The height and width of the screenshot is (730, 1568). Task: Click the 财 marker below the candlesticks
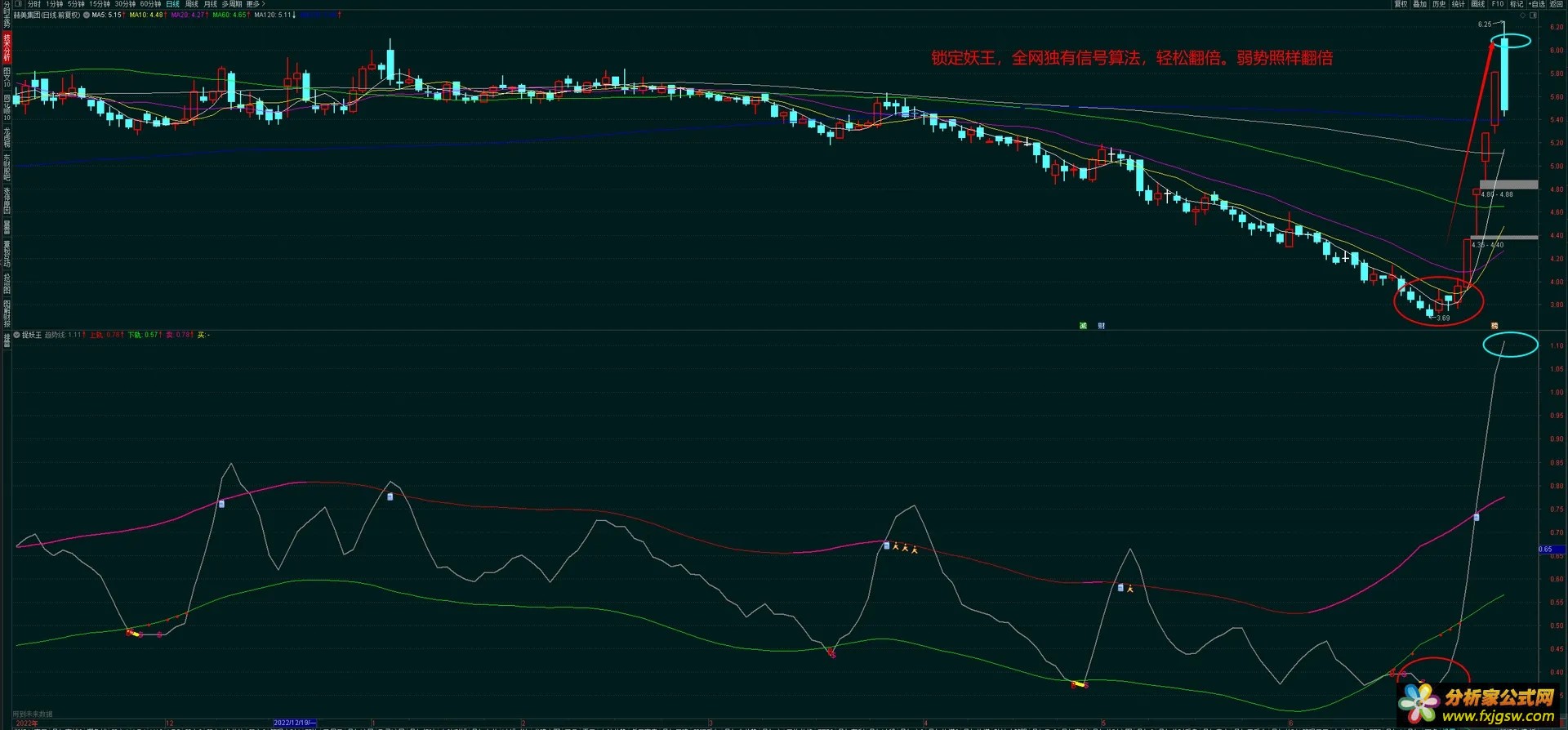(1102, 326)
